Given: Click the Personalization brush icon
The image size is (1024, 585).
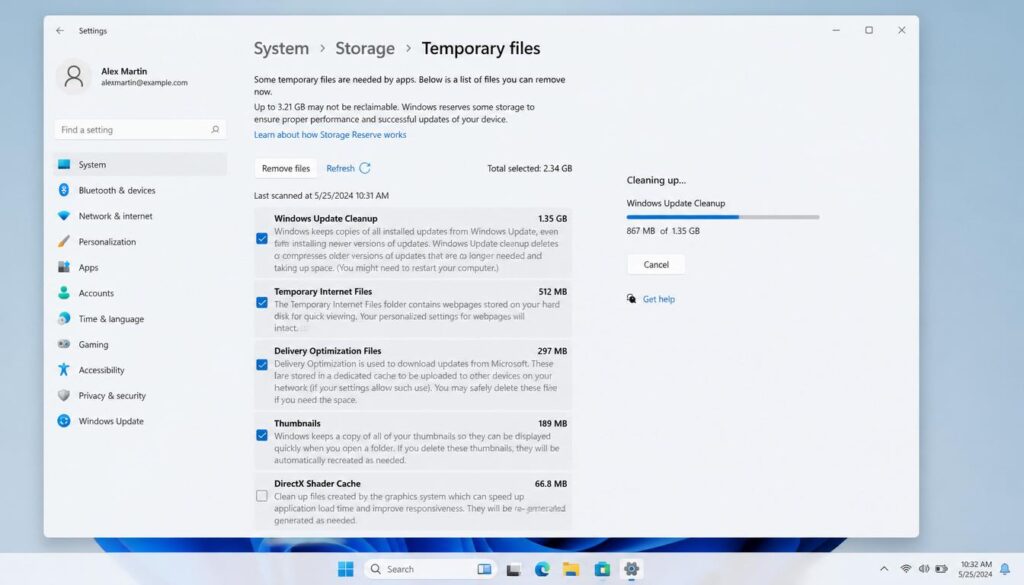Looking at the screenshot, I should pos(63,242).
